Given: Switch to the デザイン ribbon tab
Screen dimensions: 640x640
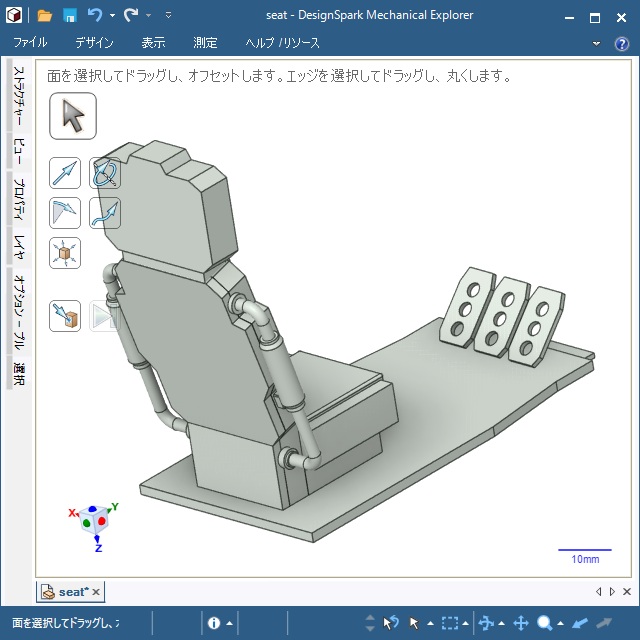Looking at the screenshot, I should coord(94,43).
